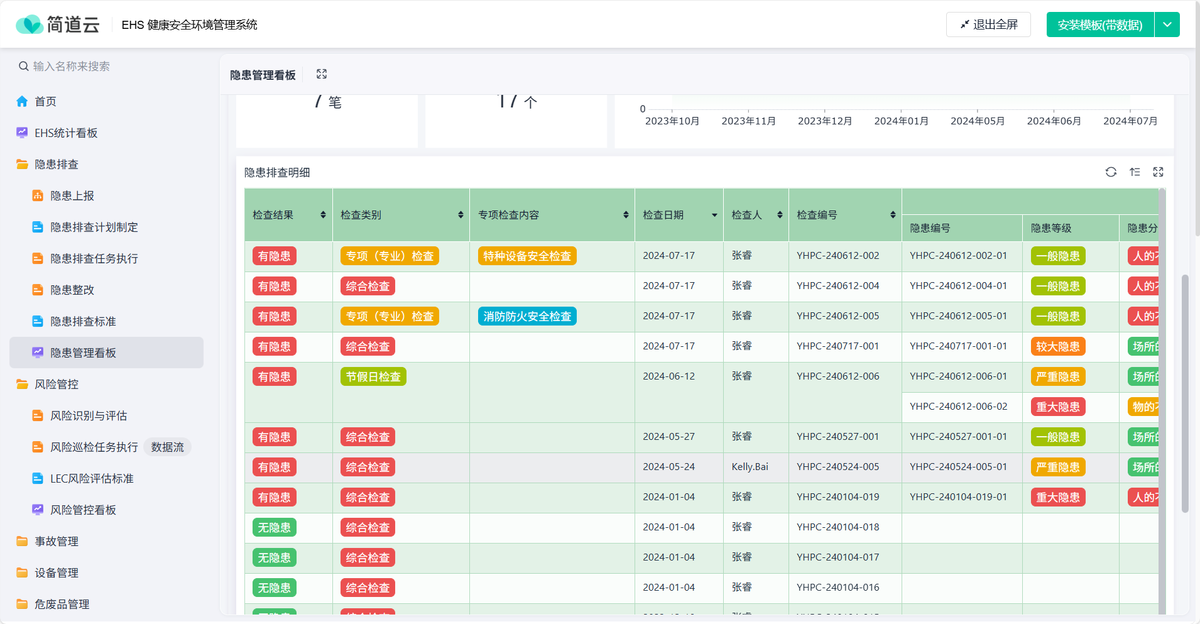Open dropdown arrow next to 安装模板 button
Image resolution: width=1200 pixels, height=624 pixels.
click(x=1167, y=25)
